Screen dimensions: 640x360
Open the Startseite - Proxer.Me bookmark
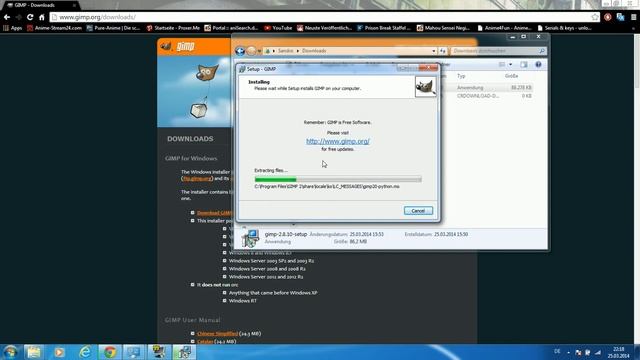pos(173,28)
